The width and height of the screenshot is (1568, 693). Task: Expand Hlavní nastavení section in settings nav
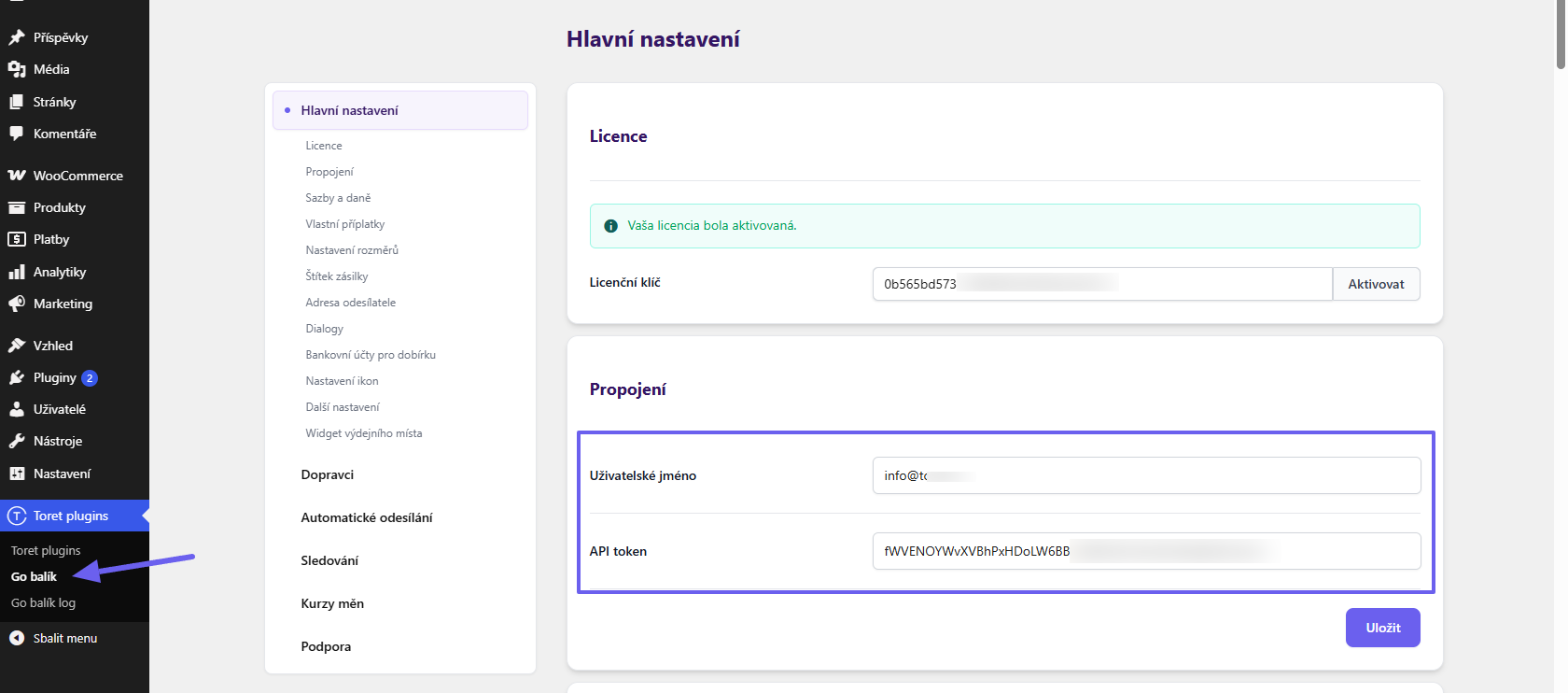point(400,110)
